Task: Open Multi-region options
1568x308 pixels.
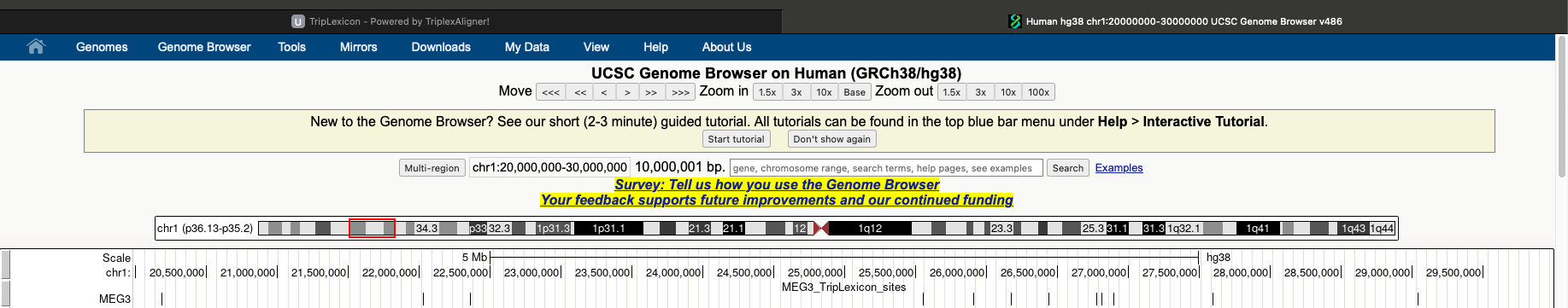Action: [432, 168]
